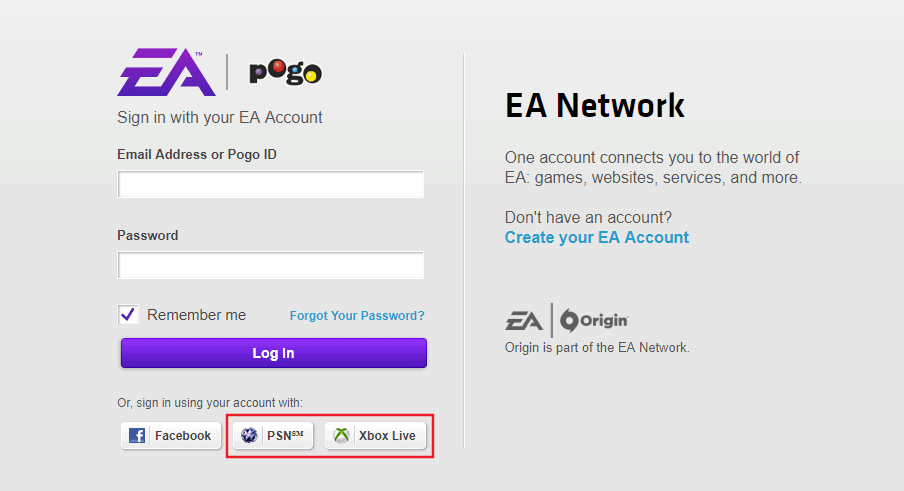Click the Origin logo
The image size is (904, 491).
point(594,320)
